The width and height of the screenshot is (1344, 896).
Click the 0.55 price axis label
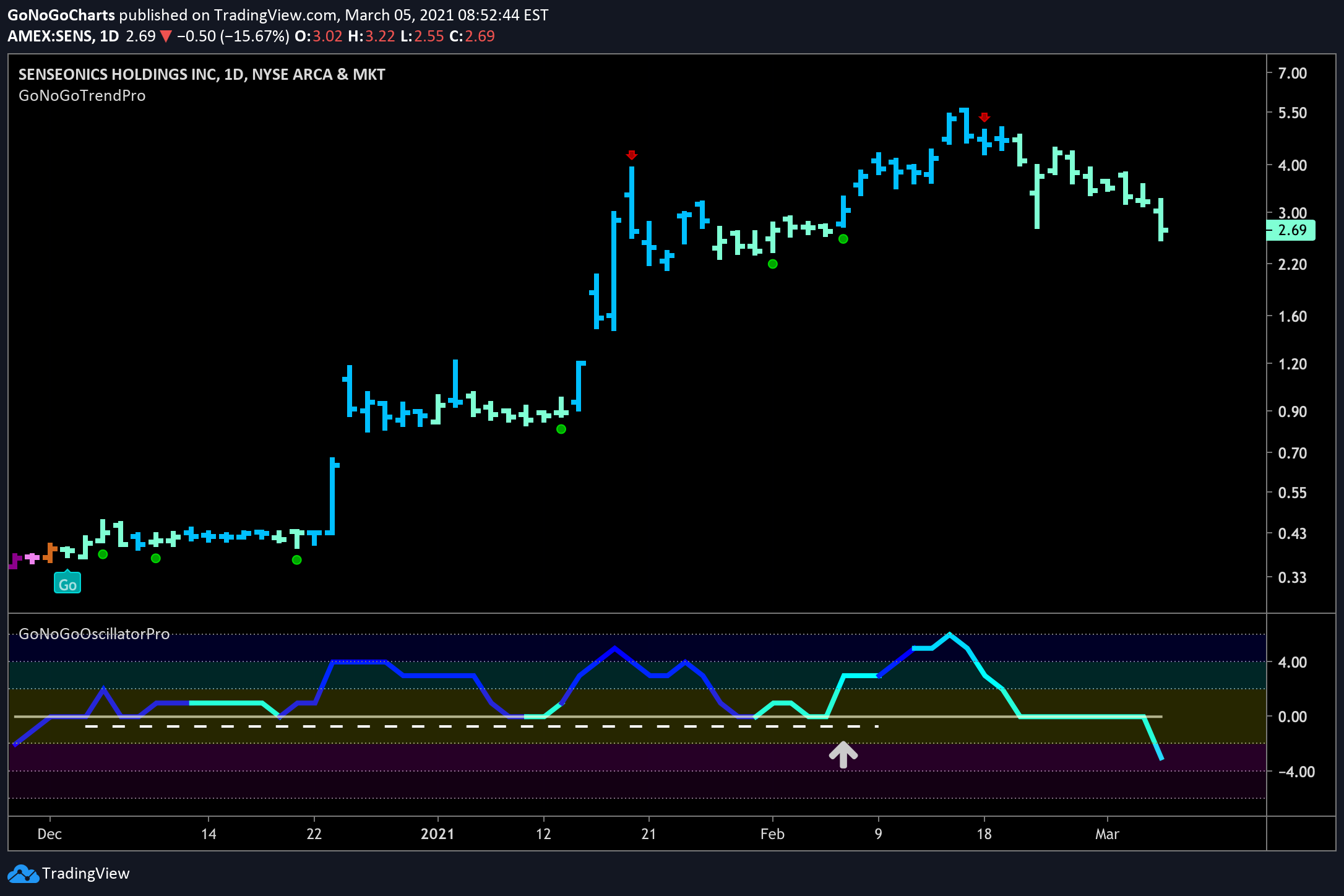pos(1293,493)
